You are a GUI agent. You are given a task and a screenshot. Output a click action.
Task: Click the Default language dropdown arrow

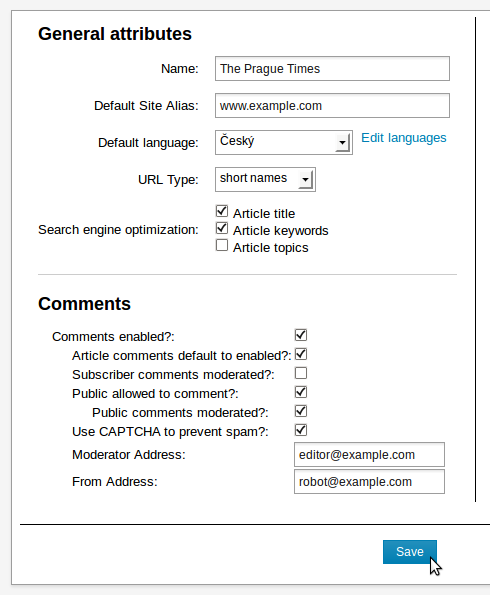click(x=342, y=143)
